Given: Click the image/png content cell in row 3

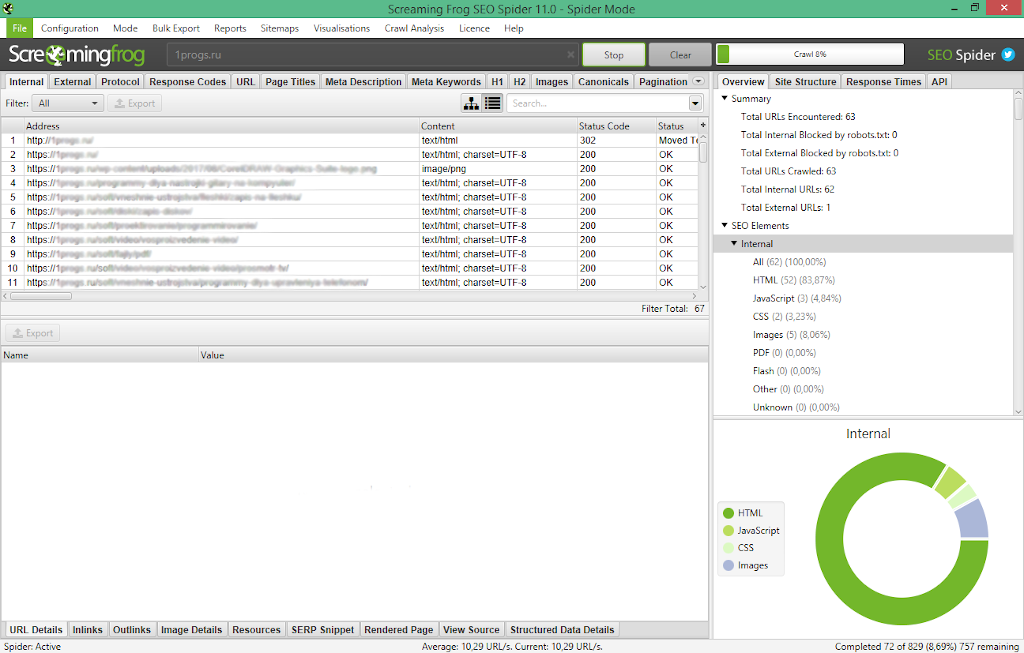Looking at the screenshot, I should [498, 168].
